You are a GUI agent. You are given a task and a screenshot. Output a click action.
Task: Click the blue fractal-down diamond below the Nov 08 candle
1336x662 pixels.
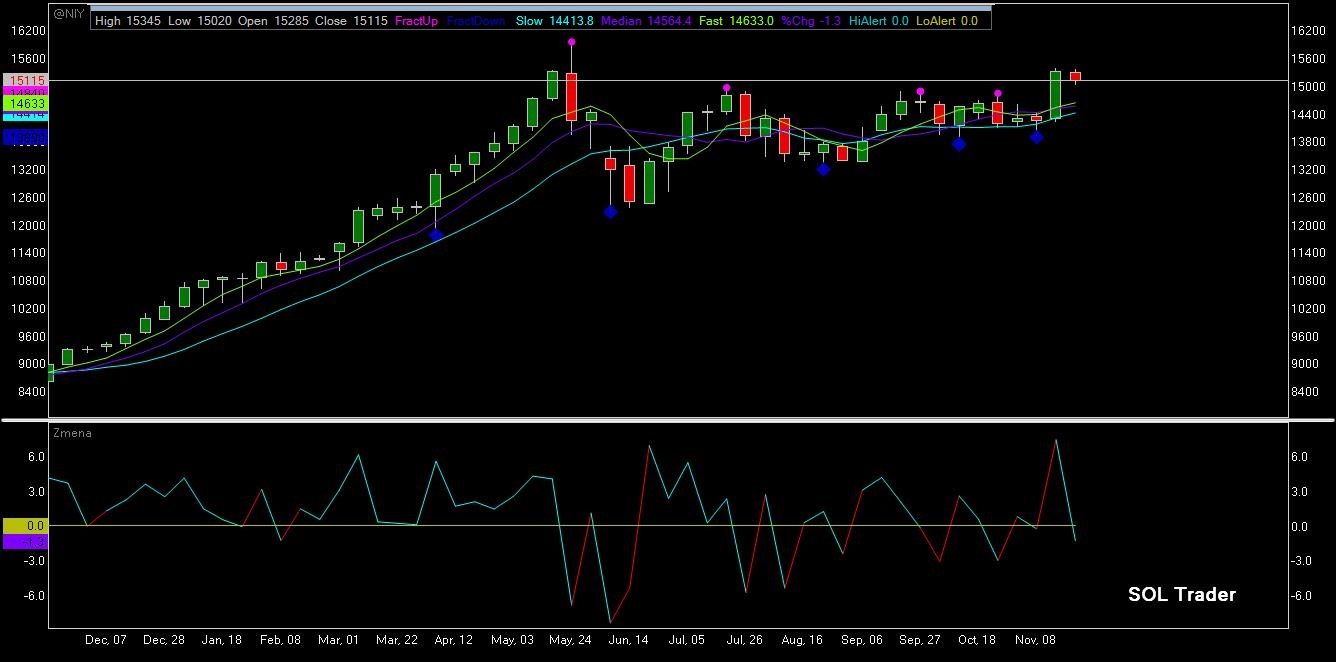[x=1037, y=137]
